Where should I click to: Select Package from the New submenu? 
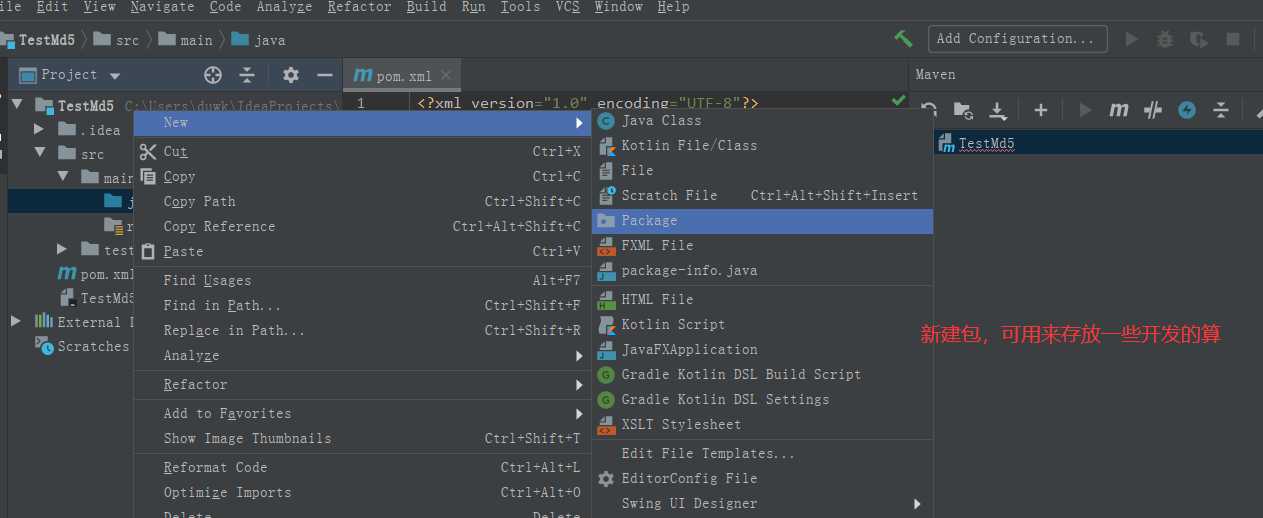(649, 220)
